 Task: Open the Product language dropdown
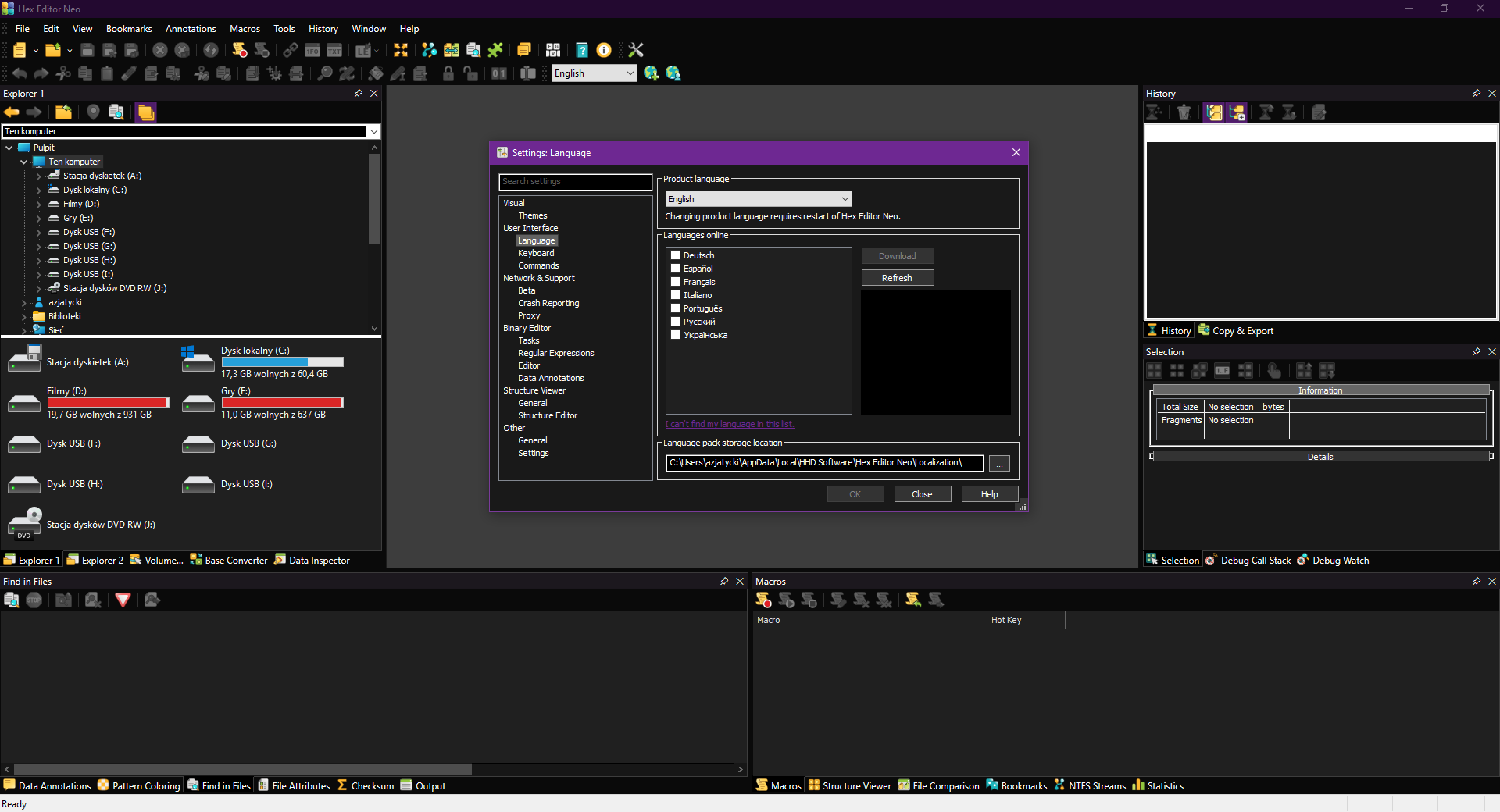pos(759,199)
